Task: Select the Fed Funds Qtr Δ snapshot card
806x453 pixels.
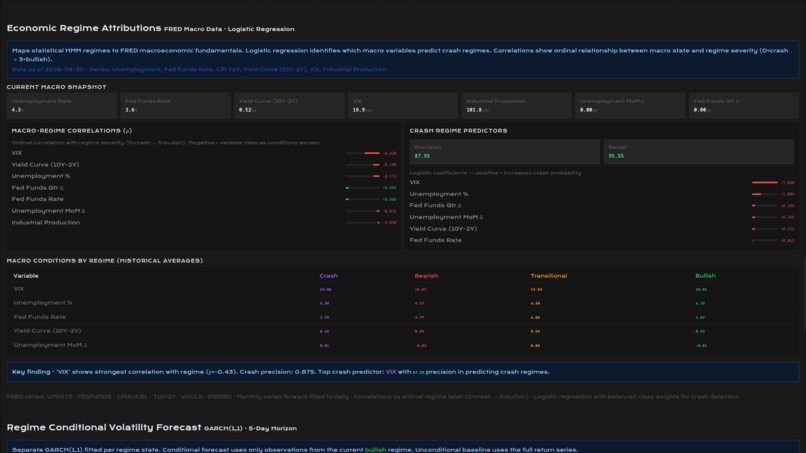Action: 743,105
